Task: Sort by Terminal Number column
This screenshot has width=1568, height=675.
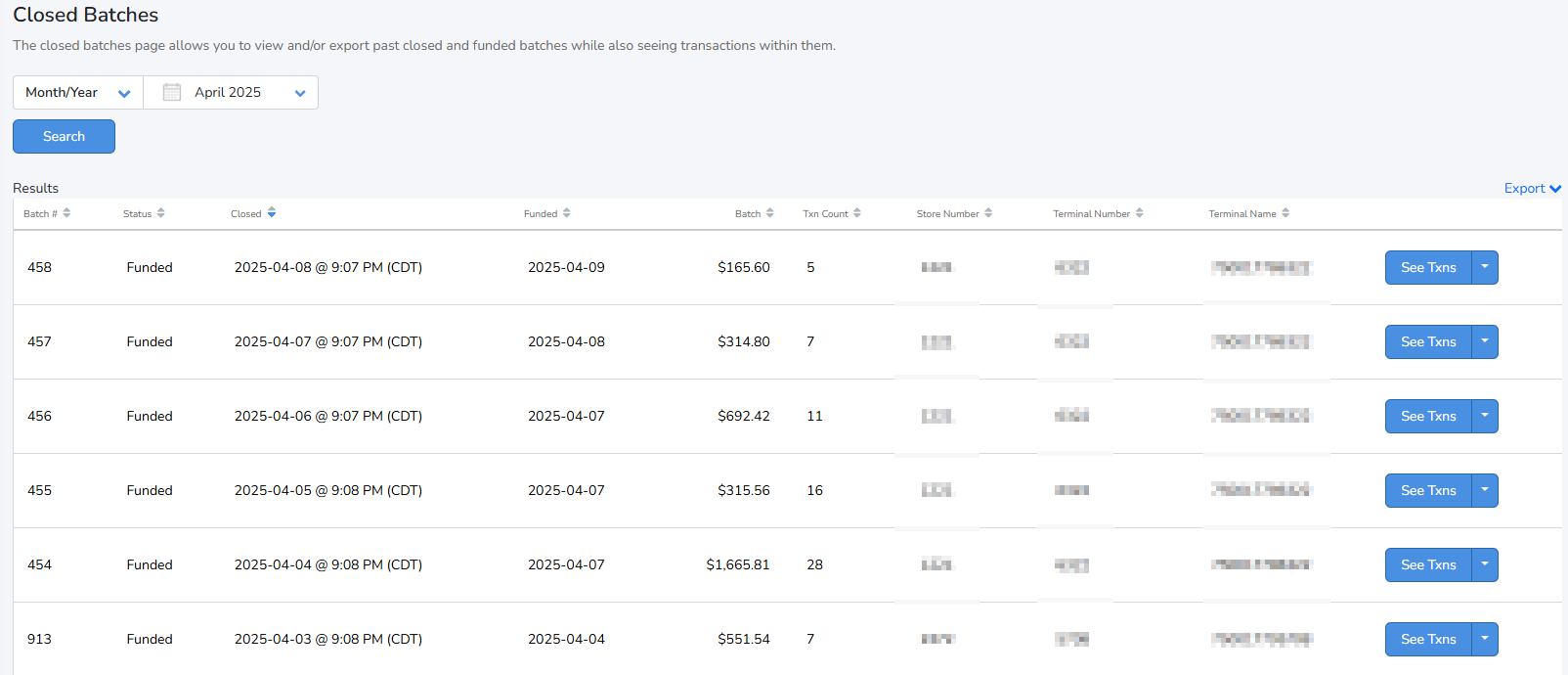Action: pyautogui.click(x=1098, y=213)
